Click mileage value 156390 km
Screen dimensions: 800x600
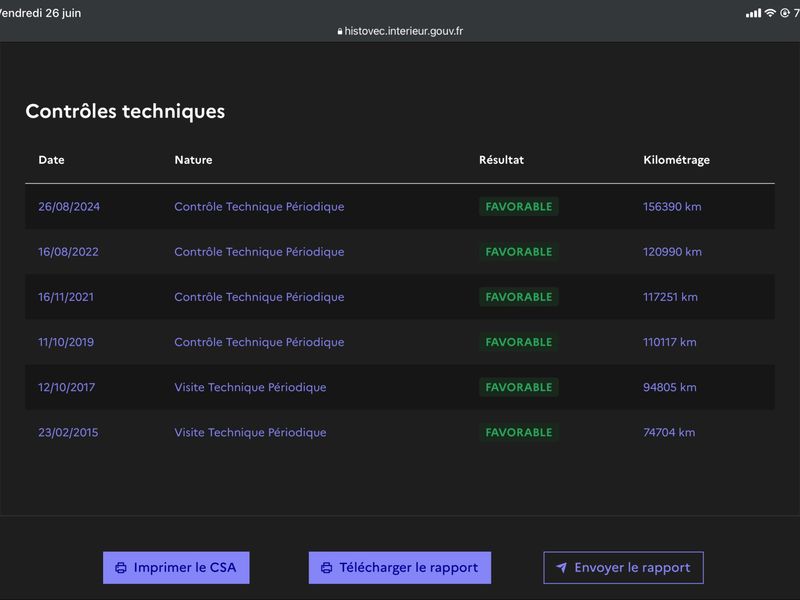pyautogui.click(x=672, y=207)
